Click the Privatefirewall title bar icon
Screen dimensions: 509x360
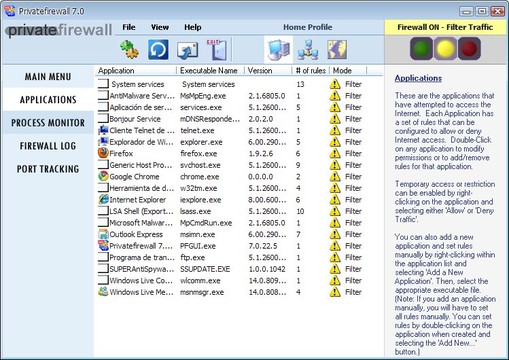pos(10,11)
